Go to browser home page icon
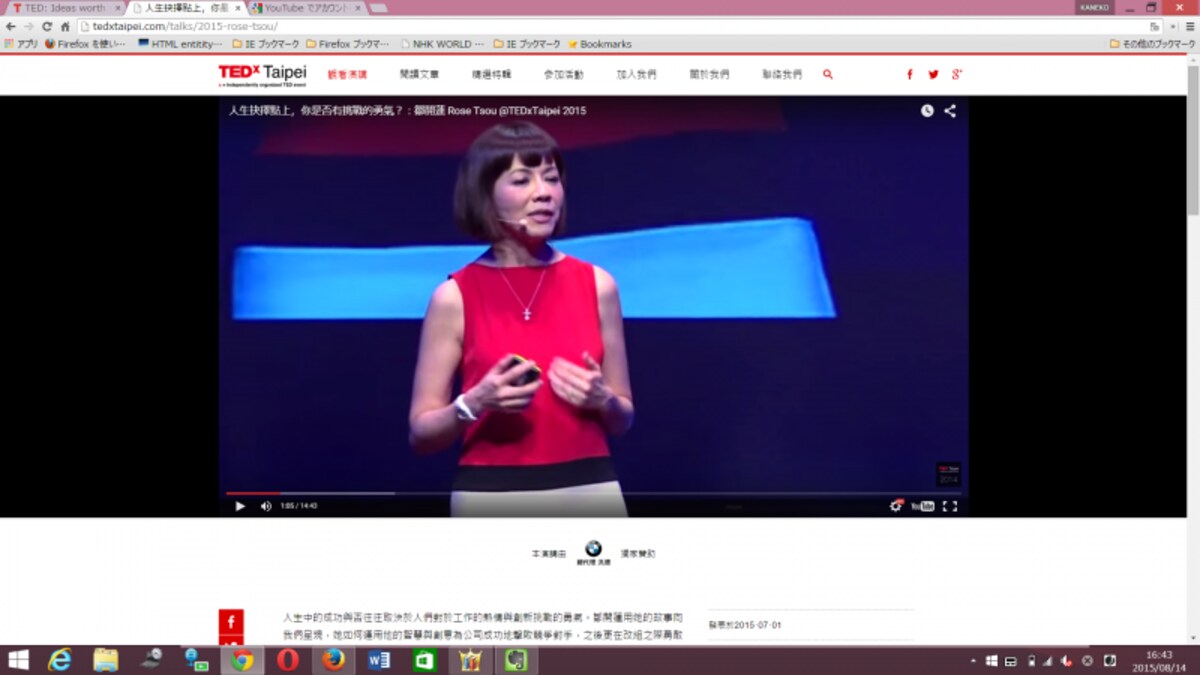Screen dimensions: 1200x675 click(x=65, y=26)
